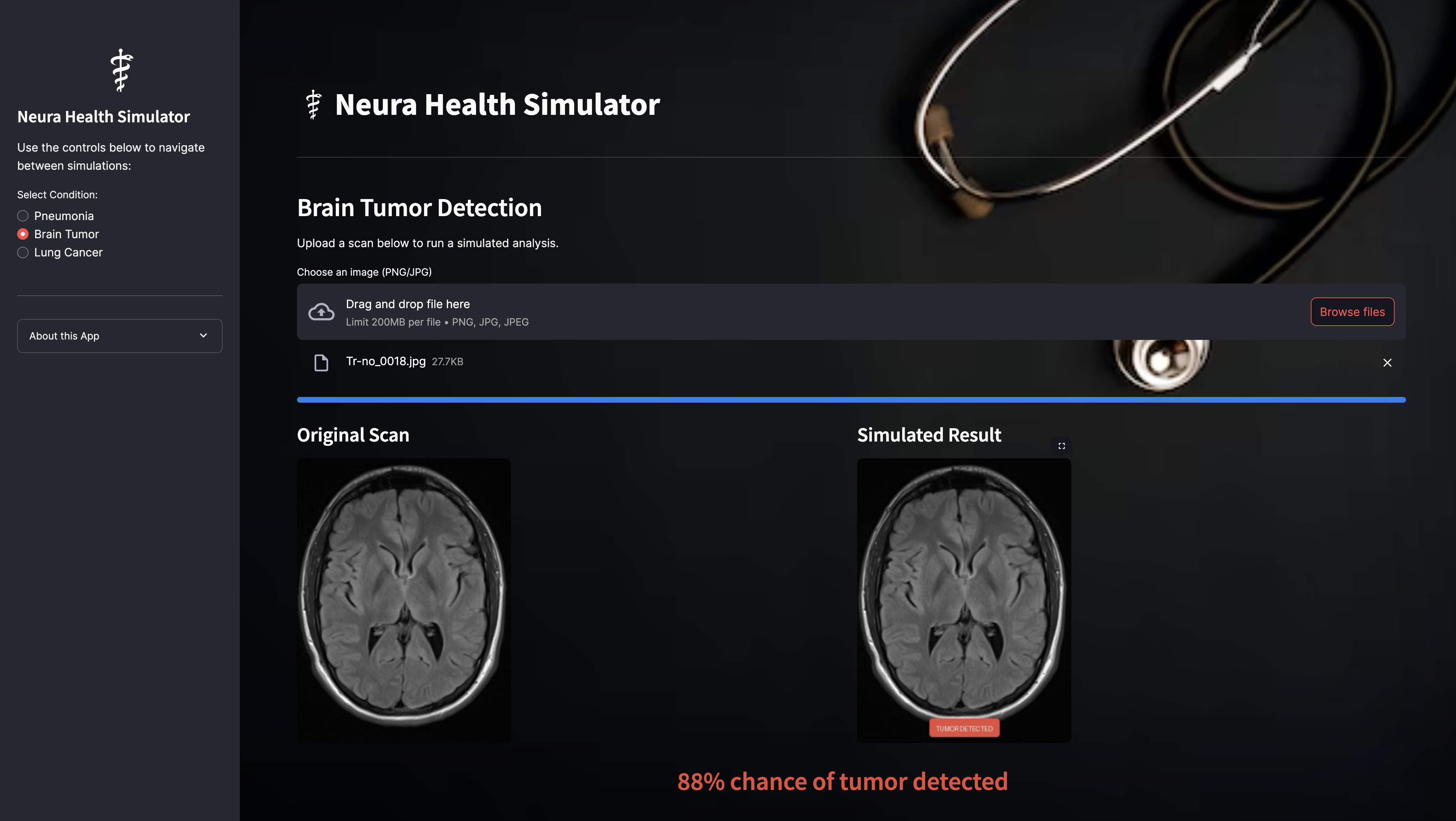Open fullscreen view of Simulated Result image
Image resolution: width=1456 pixels, height=821 pixels.
[1061, 446]
